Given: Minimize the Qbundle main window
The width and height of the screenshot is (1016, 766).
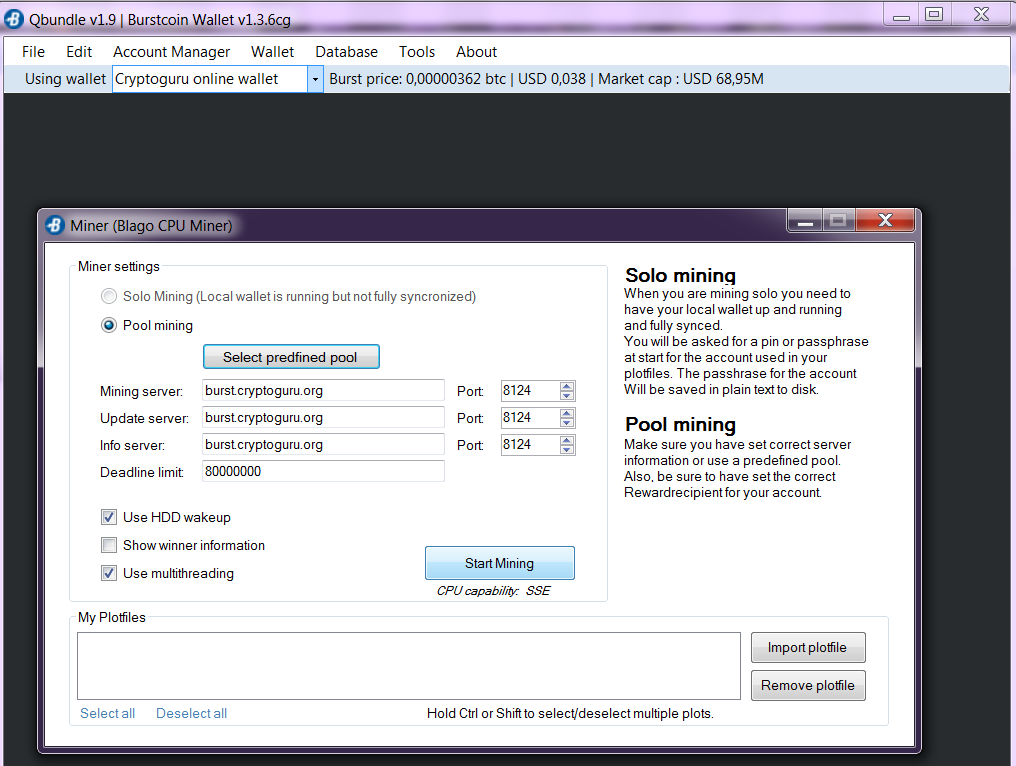Looking at the screenshot, I should click(901, 16).
